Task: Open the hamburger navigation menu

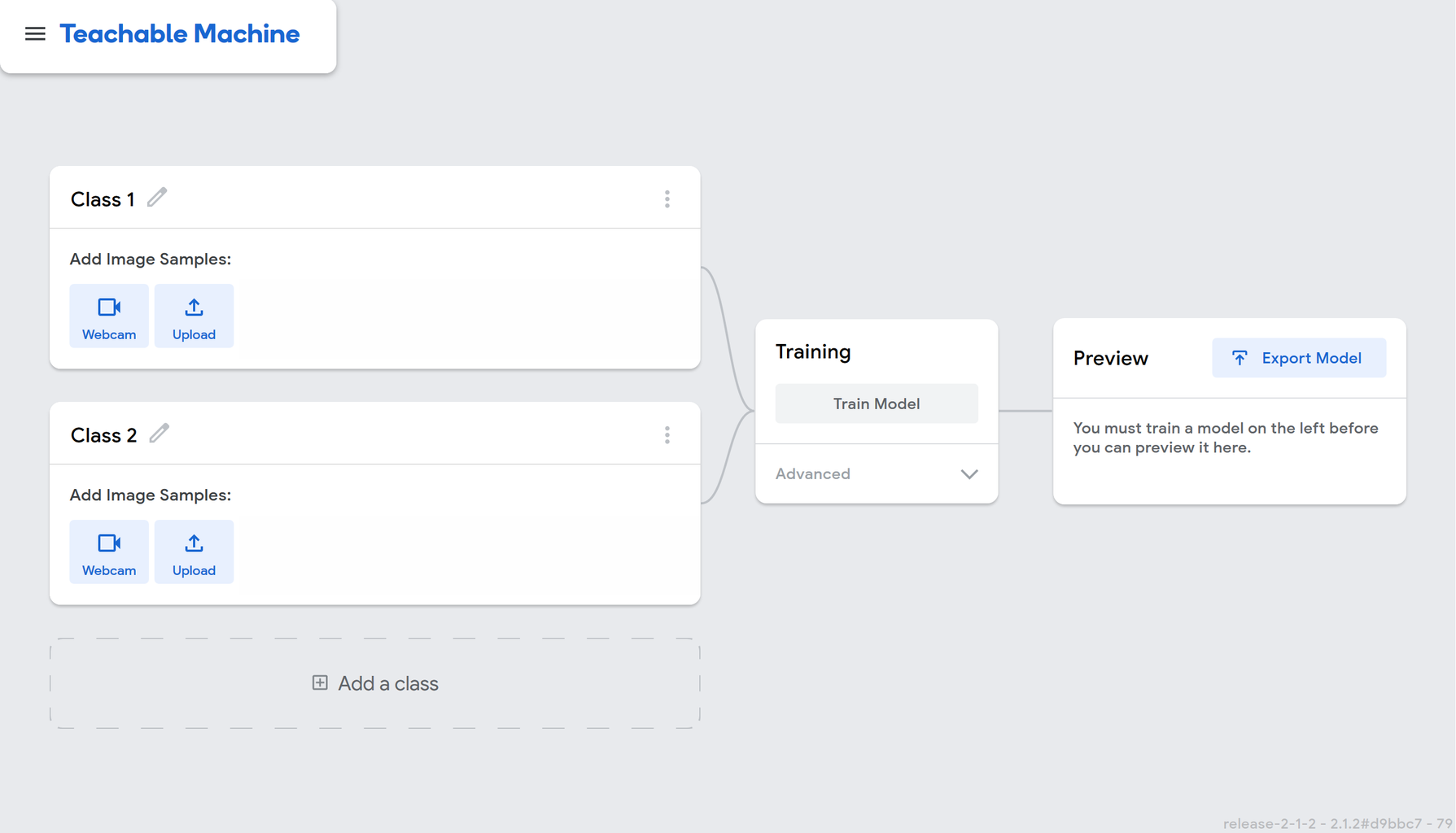Action: point(35,33)
